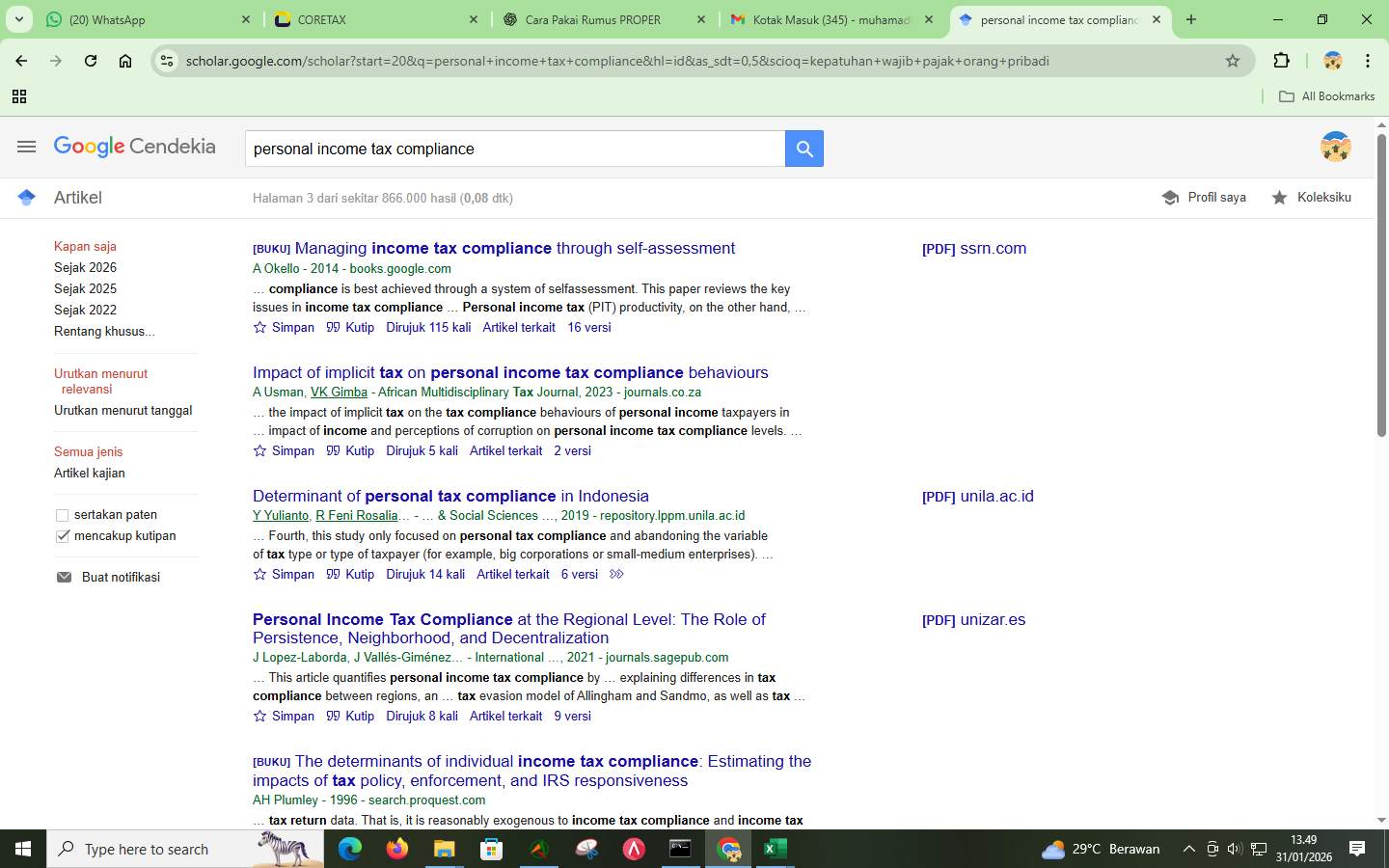
Task: Uncheck the mencakup kutipan checkbox
Action: tap(63, 536)
